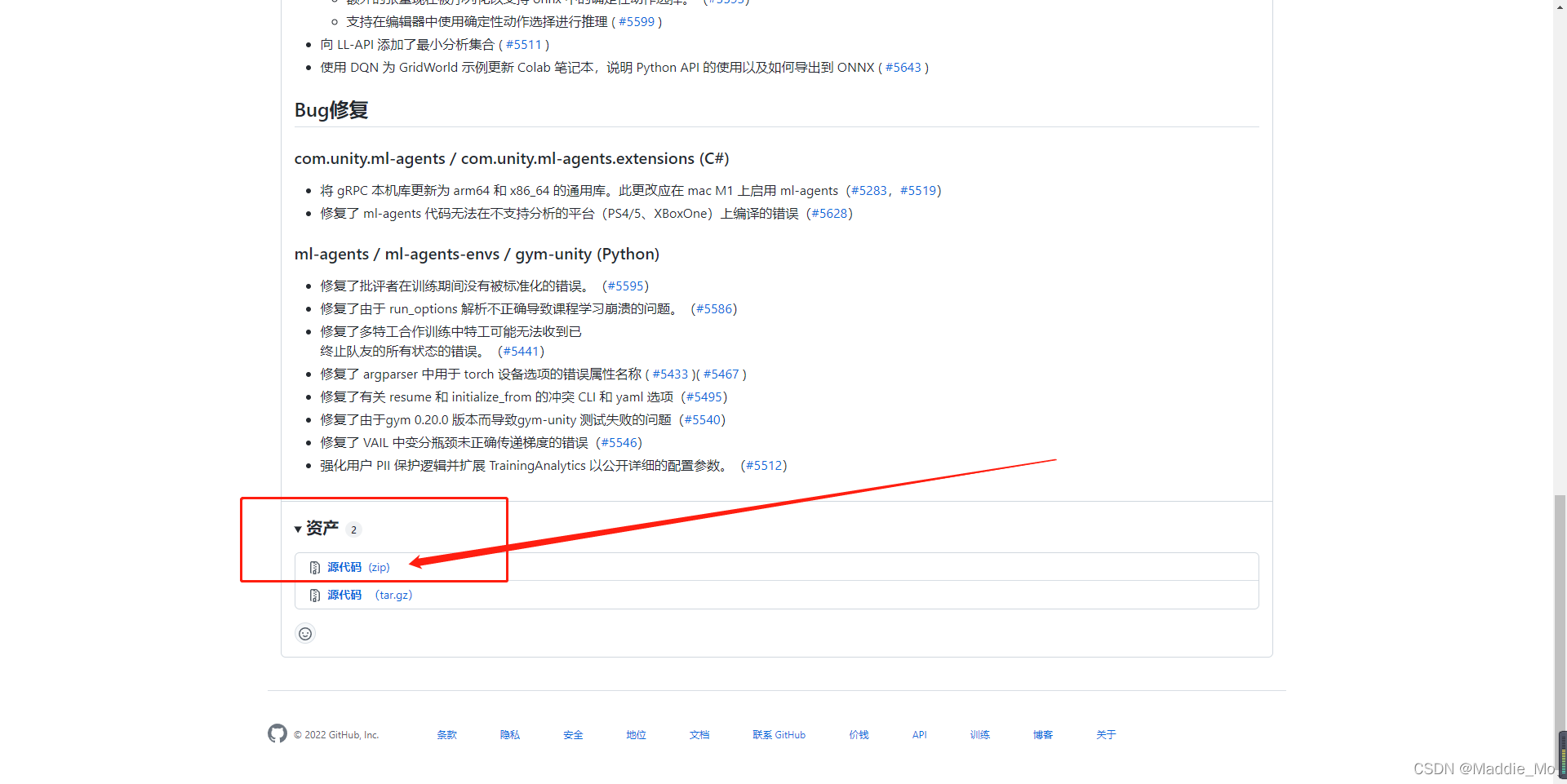Open the smiley emoji reaction picker
This screenshot has width=1567, height=784.
(305, 634)
